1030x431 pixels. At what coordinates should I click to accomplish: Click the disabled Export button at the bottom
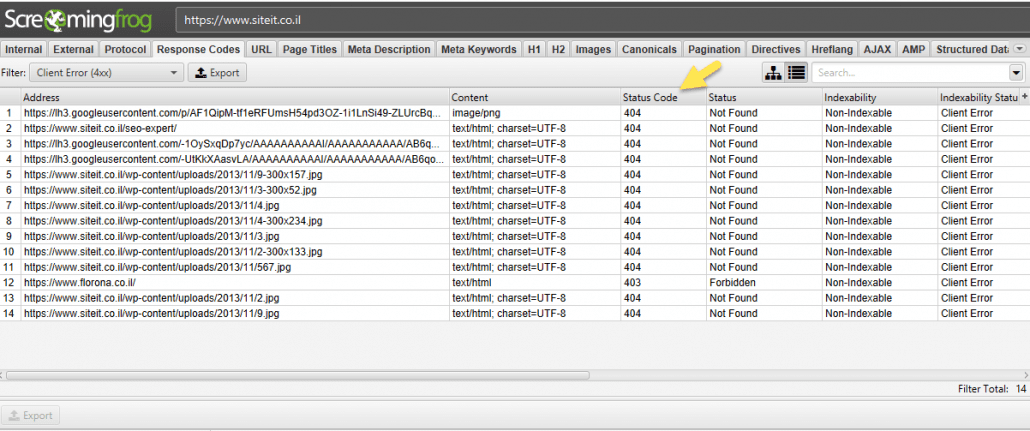pos(31,415)
